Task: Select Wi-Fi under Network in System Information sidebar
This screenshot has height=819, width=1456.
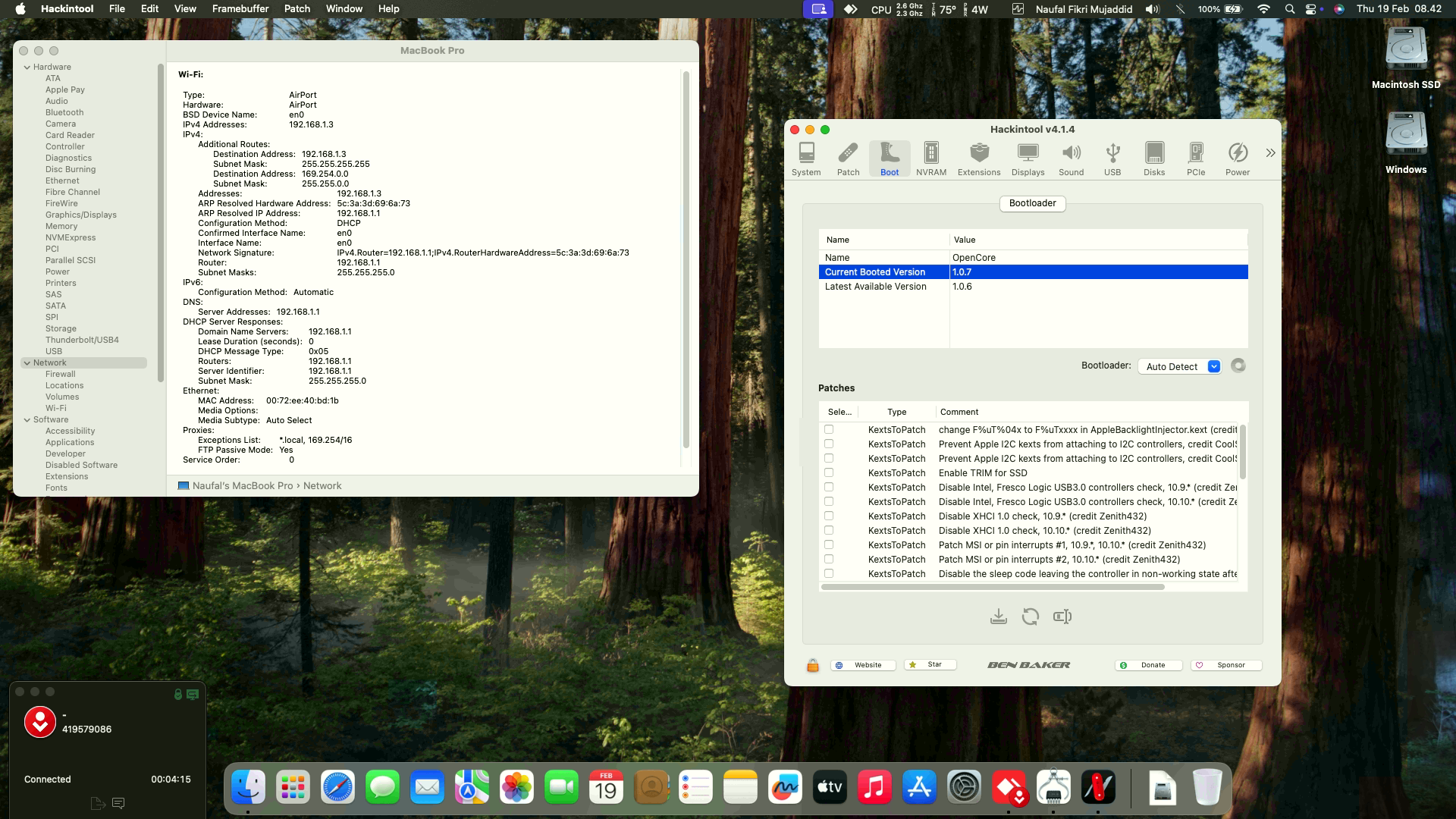Action: (55, 408)
